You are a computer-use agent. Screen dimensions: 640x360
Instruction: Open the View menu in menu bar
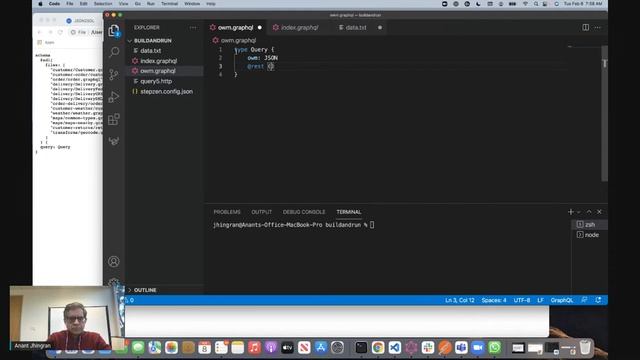click(123, 4)
